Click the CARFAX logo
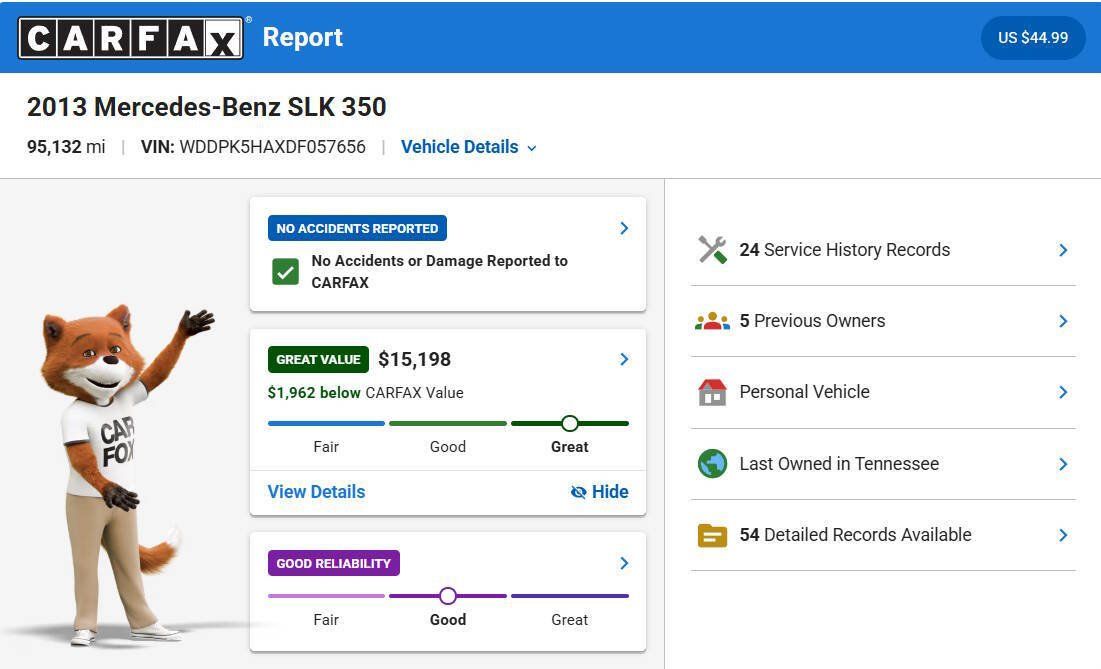The height and width of the screenshot is (669, 1101). [131, 37]
